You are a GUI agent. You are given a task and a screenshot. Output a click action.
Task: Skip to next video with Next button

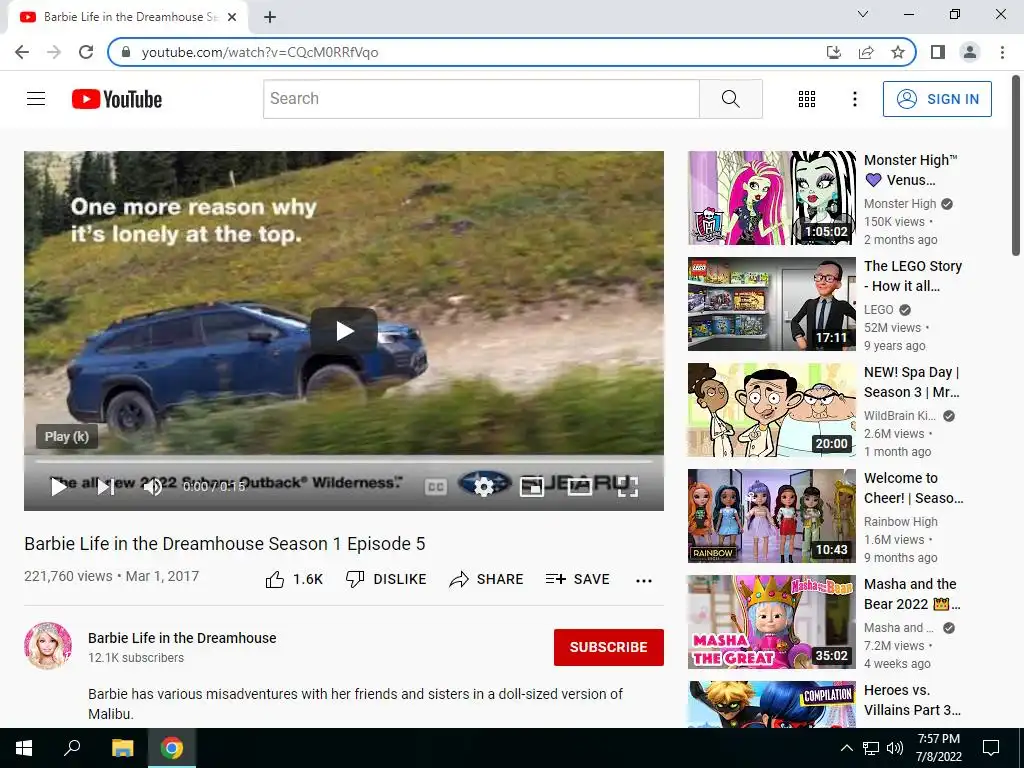coord(105,487)
